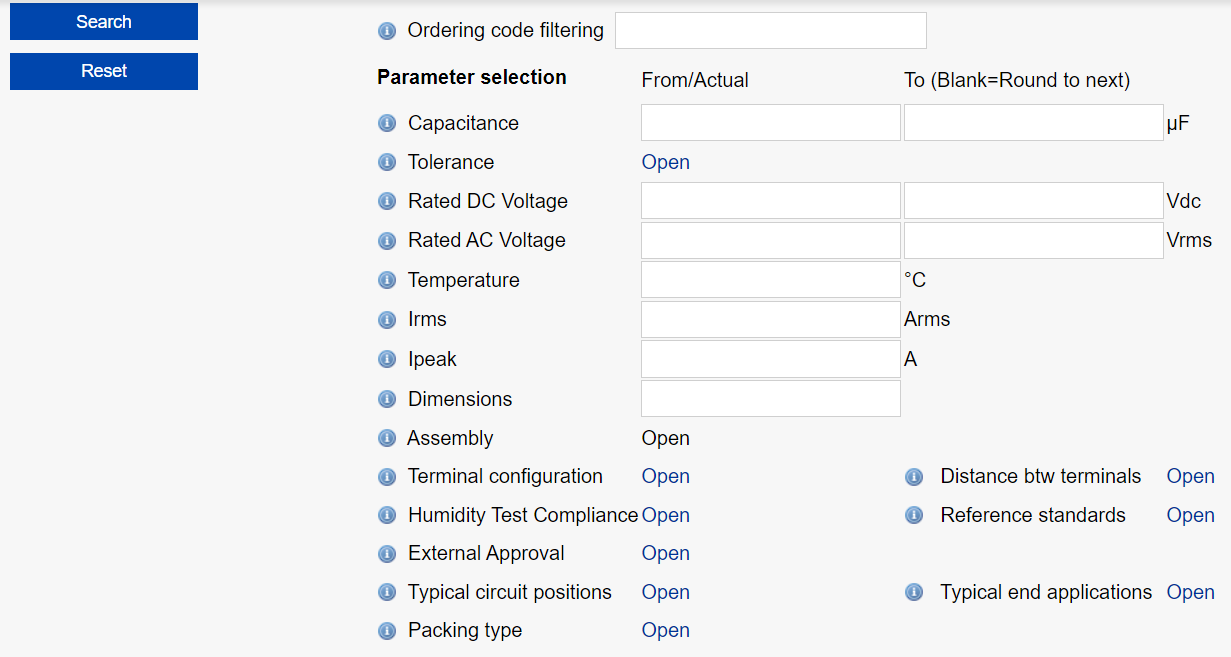Viewport: 1231px width, 657px height.
Task: Open Reference standards info icon
Action: pos(914,515)
